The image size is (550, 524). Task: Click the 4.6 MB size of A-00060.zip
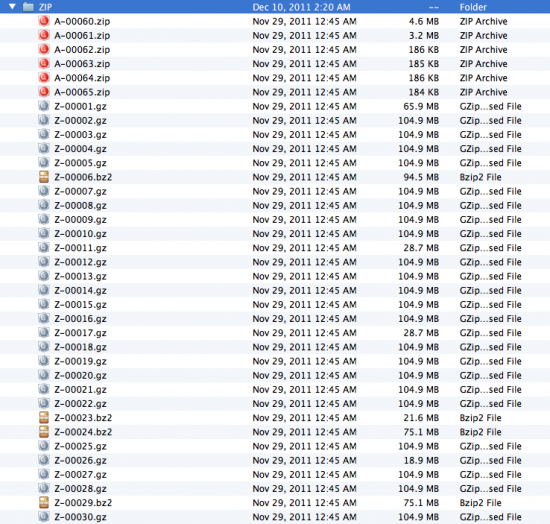(x=424, y=21)
